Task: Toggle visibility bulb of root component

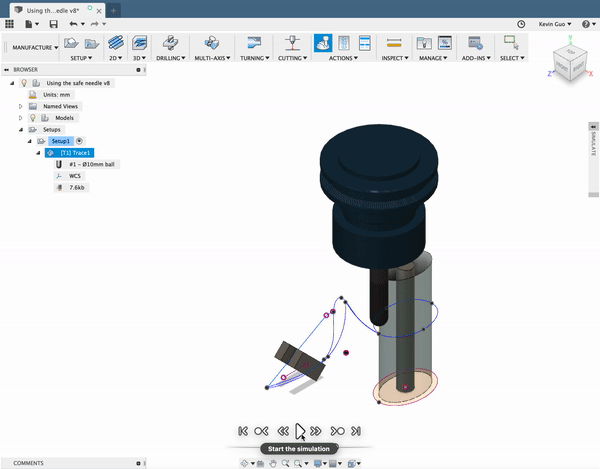Action: [x=24, y=83]
